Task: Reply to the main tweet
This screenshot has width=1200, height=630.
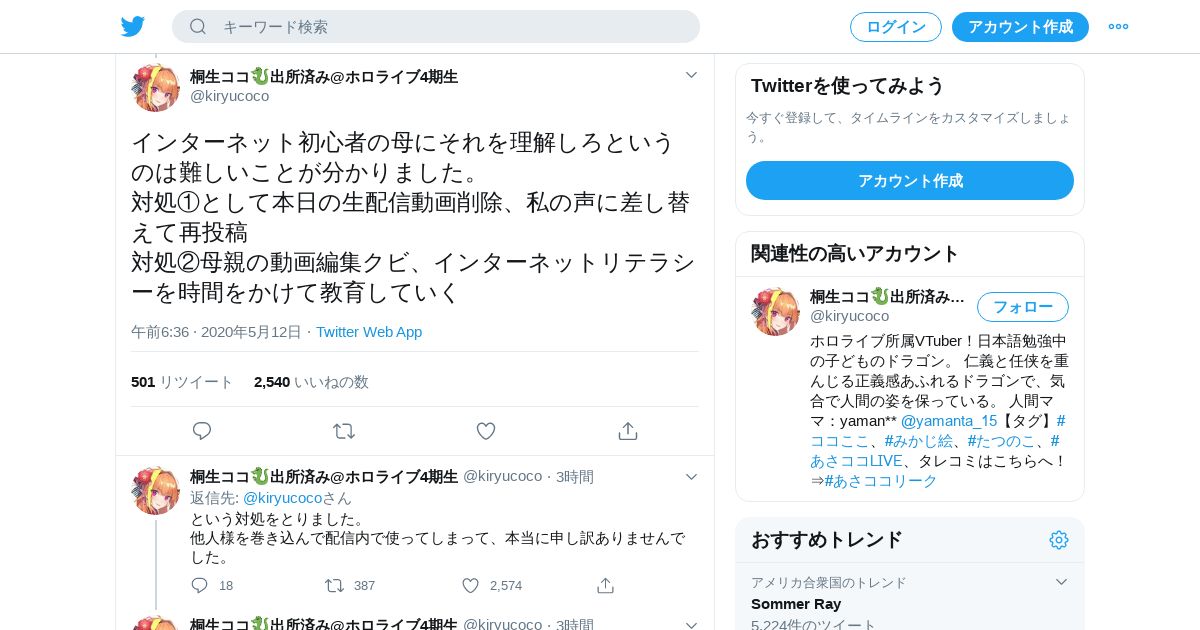Action: [x=202, y=431]
